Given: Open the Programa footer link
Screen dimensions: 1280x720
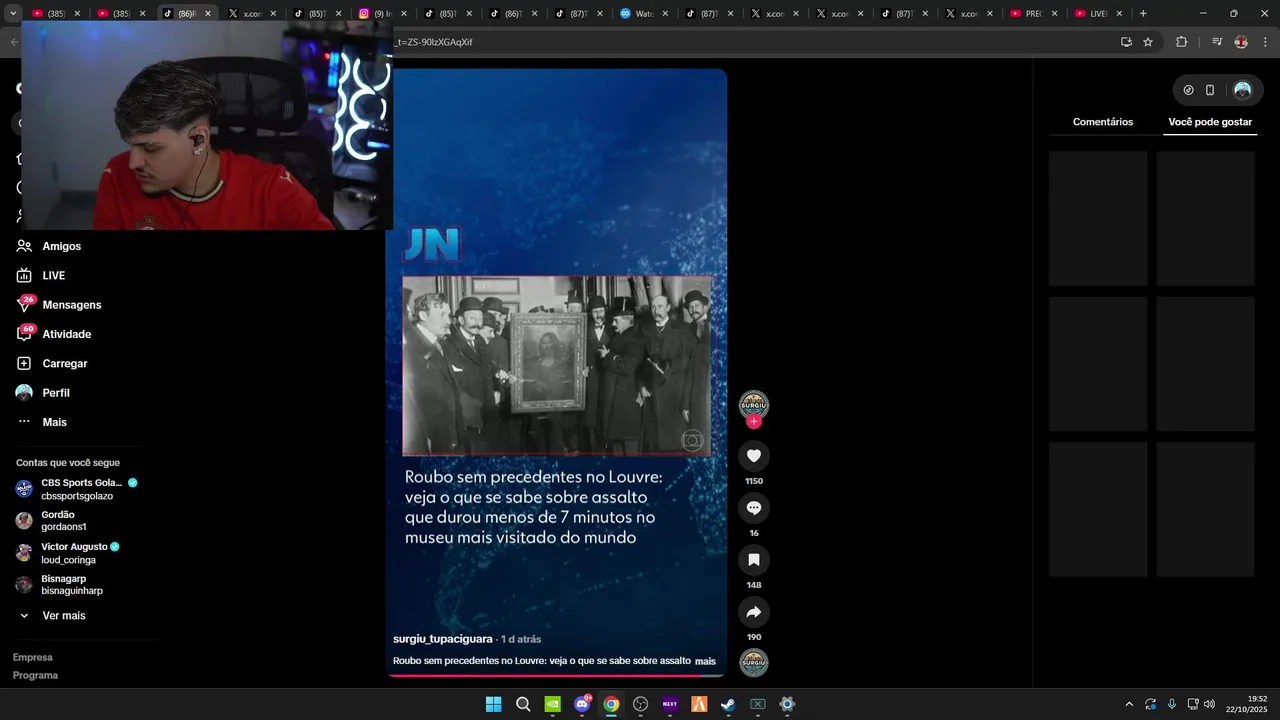Looking at the screenshot, I should [x=35, y=675].
